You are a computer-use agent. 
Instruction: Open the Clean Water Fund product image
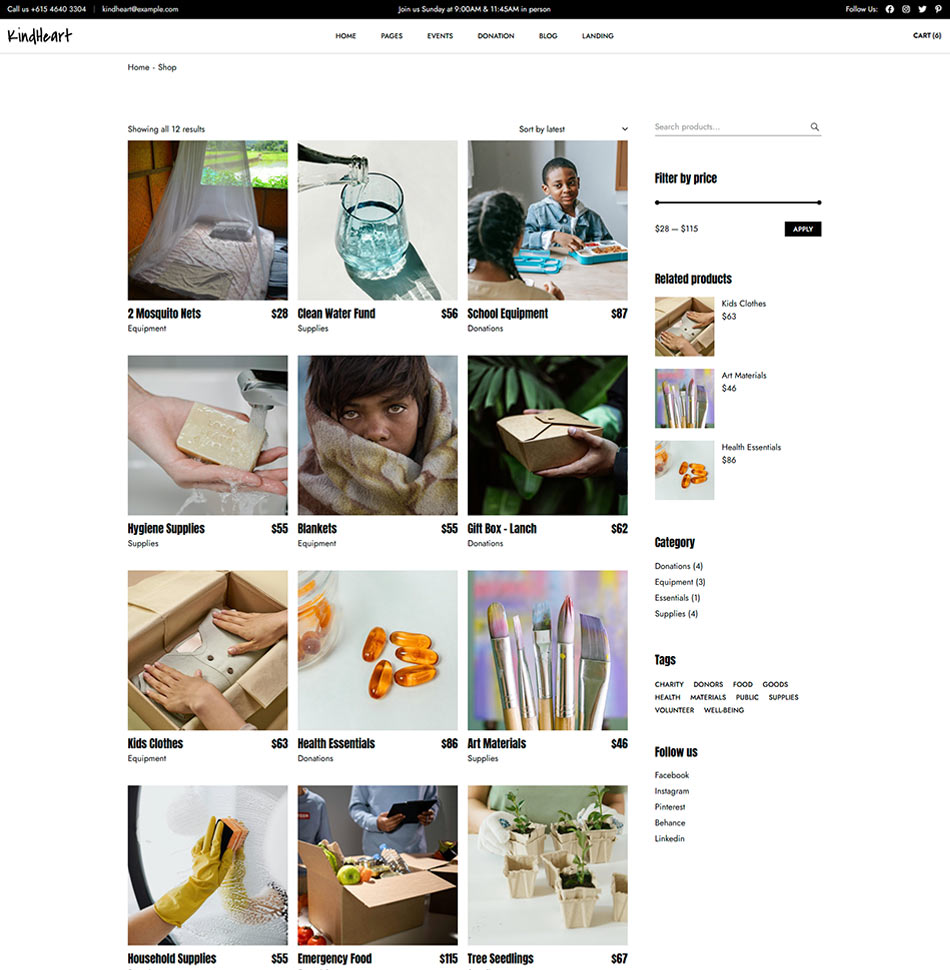click(x=377, y=220)
